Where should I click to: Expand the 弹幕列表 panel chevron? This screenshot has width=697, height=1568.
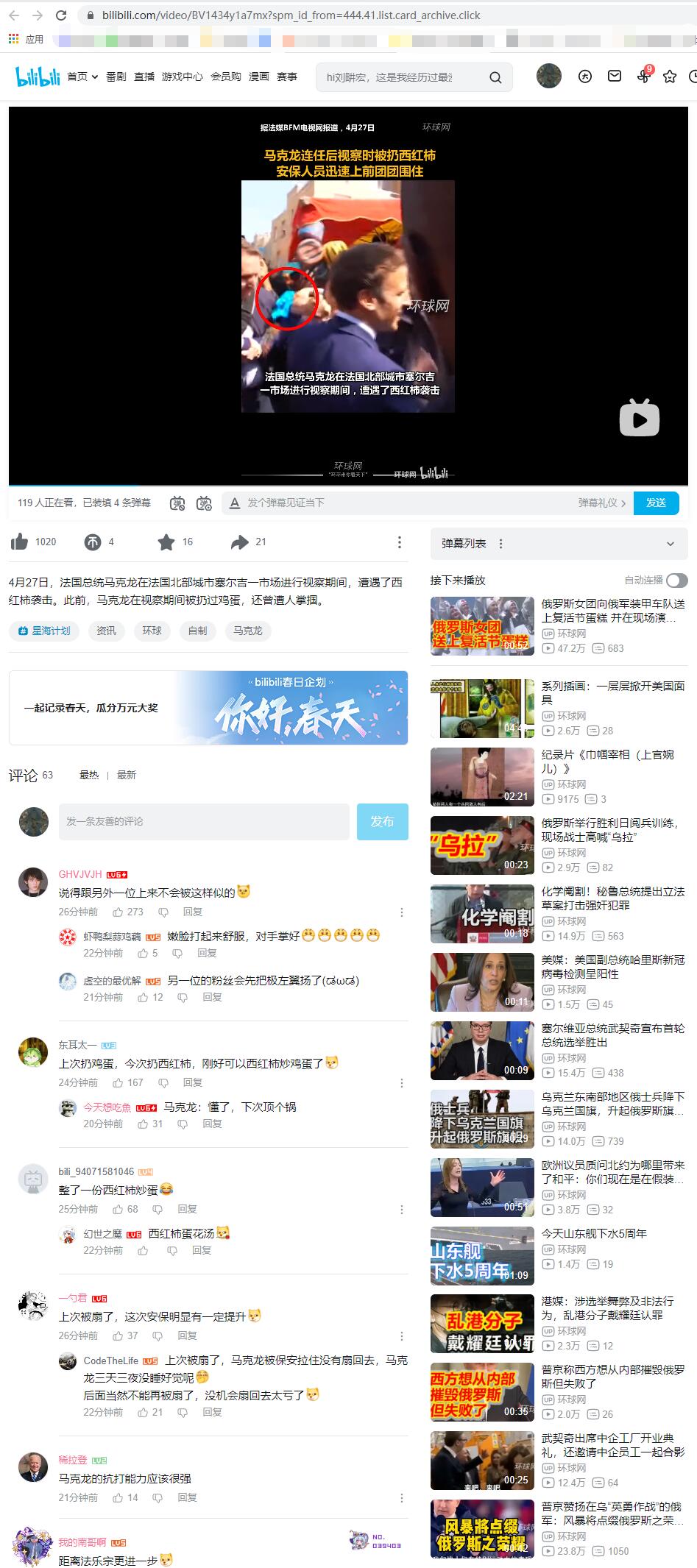tap(670, 544)
